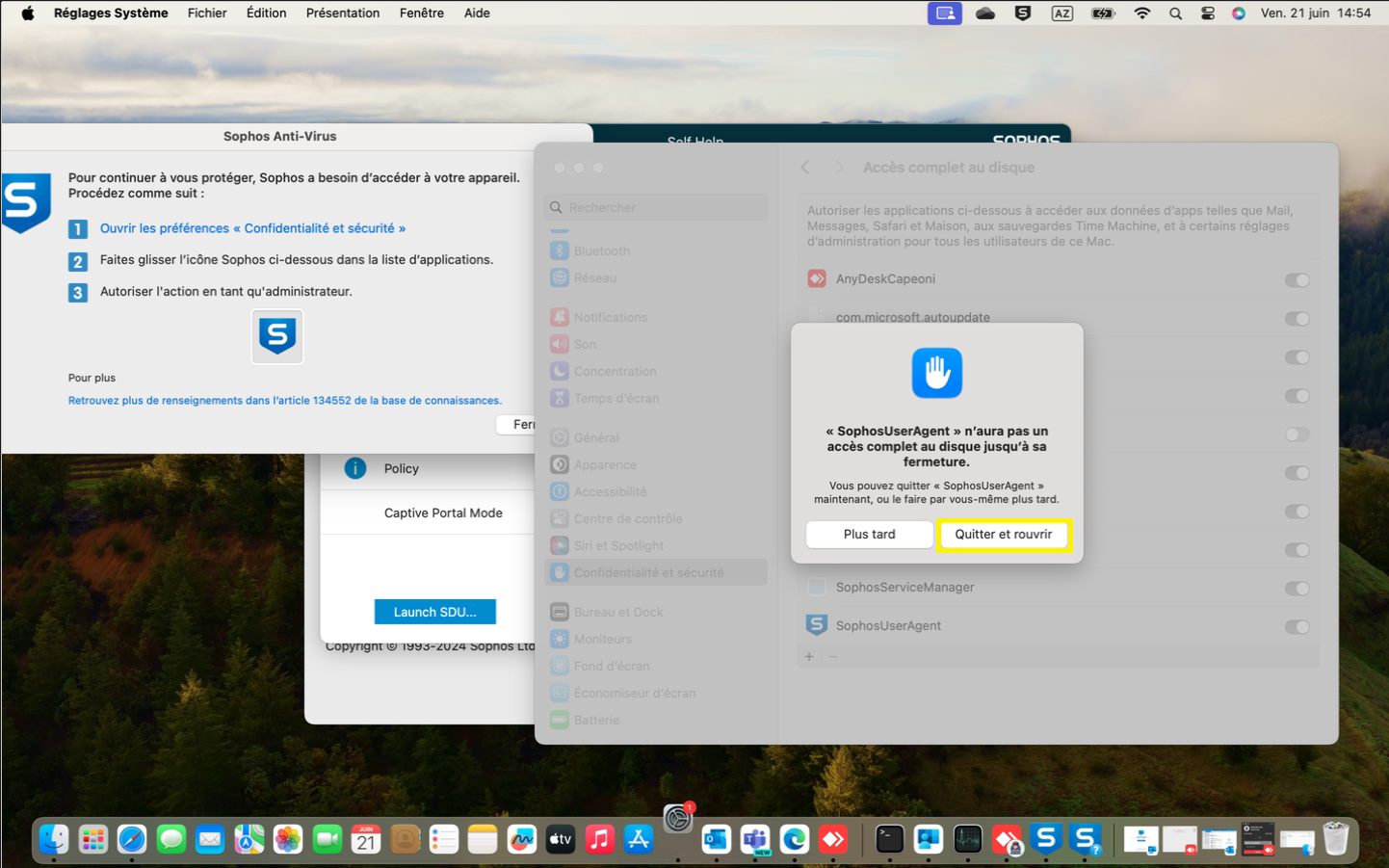Viewport: 1389px width, 868px height.
Task: Select Fond d'écran in the settings sidebar
Action: 657,666
